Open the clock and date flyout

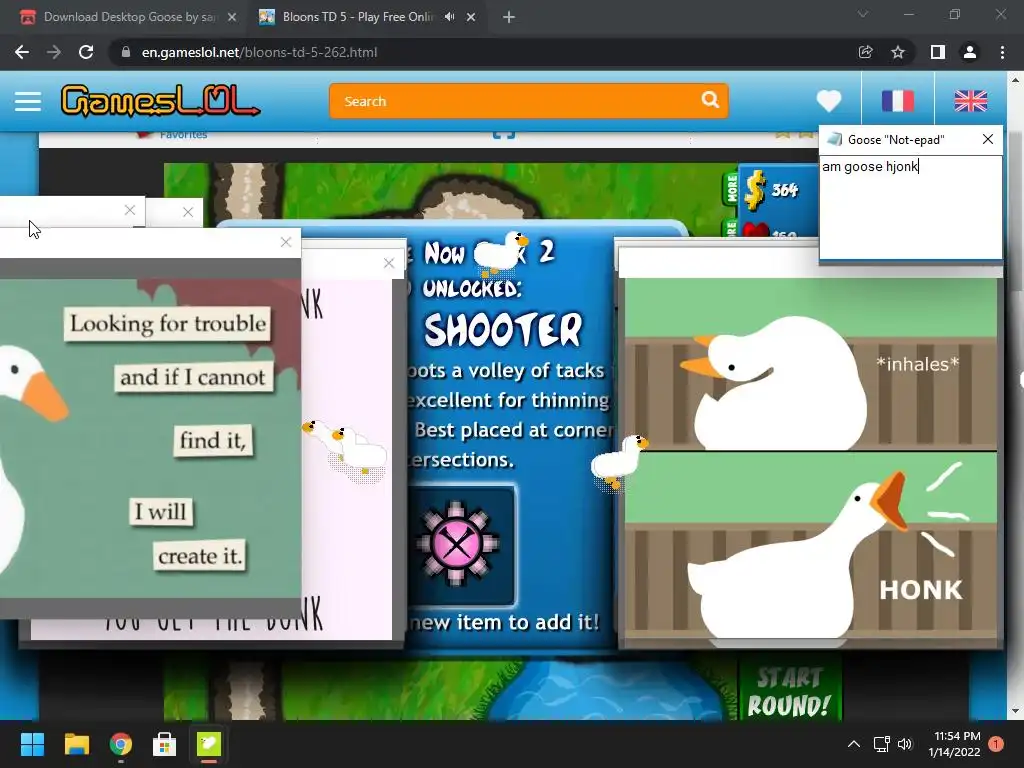tap(955, 744)
